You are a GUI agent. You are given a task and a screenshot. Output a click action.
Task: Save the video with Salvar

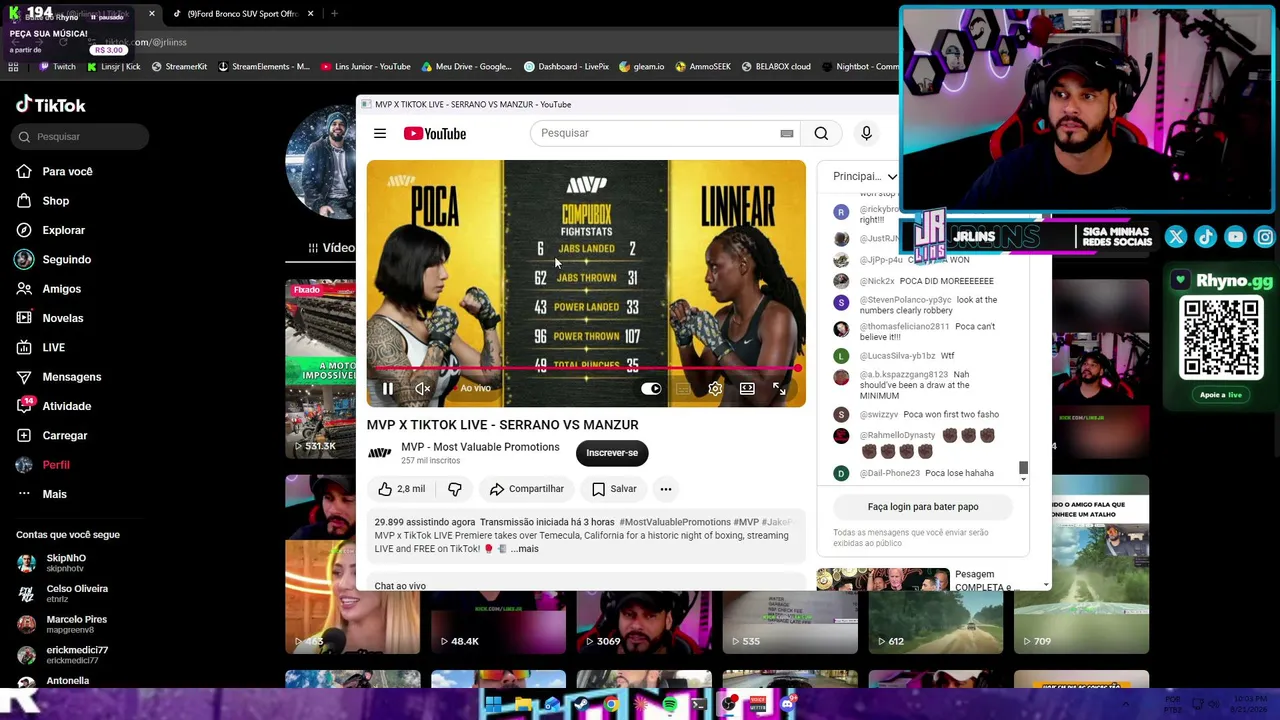pos(614,489)
